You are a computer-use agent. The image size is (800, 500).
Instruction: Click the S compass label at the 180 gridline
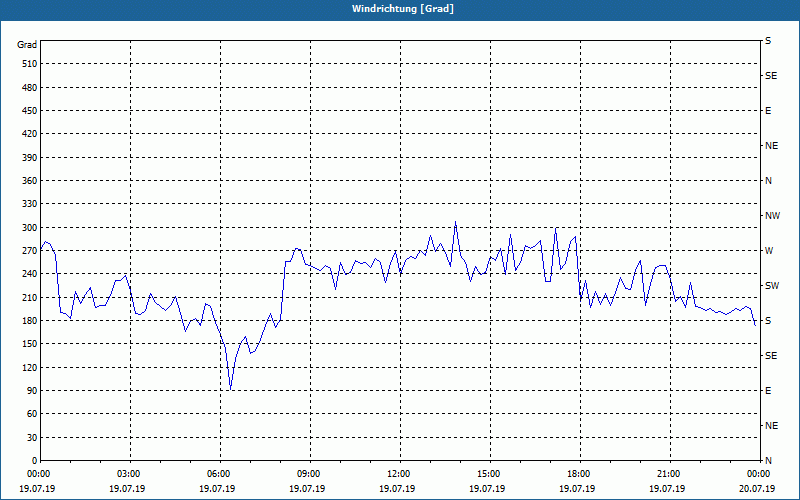pos(768,321)
